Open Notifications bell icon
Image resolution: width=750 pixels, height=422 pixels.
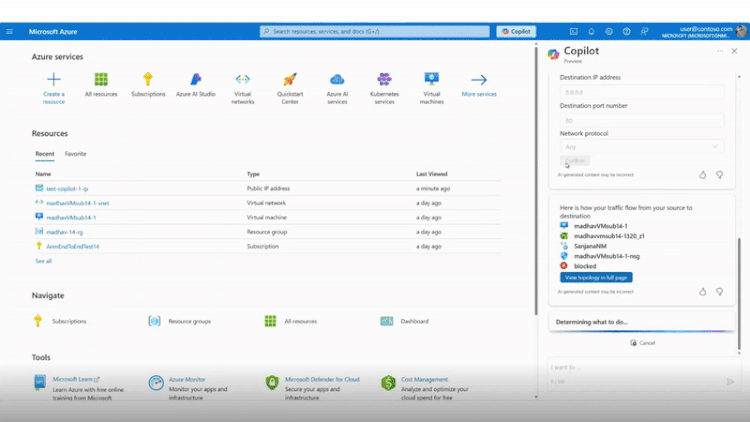pyautogui.click(x=591, y=32)
